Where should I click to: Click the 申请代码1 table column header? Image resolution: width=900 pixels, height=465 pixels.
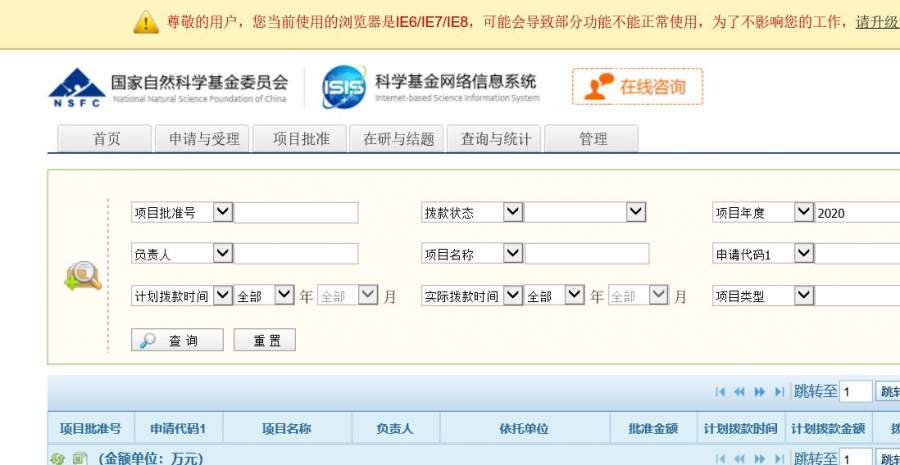pos(179,428)
